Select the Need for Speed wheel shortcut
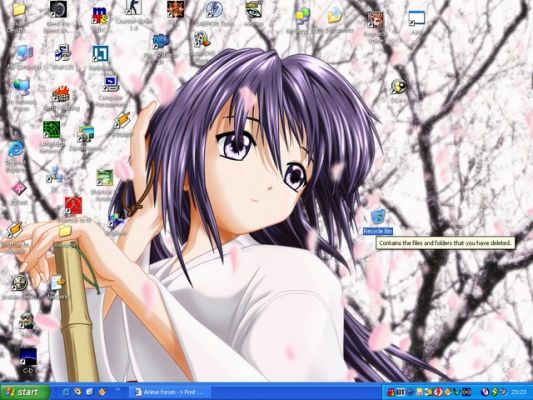 58,9
